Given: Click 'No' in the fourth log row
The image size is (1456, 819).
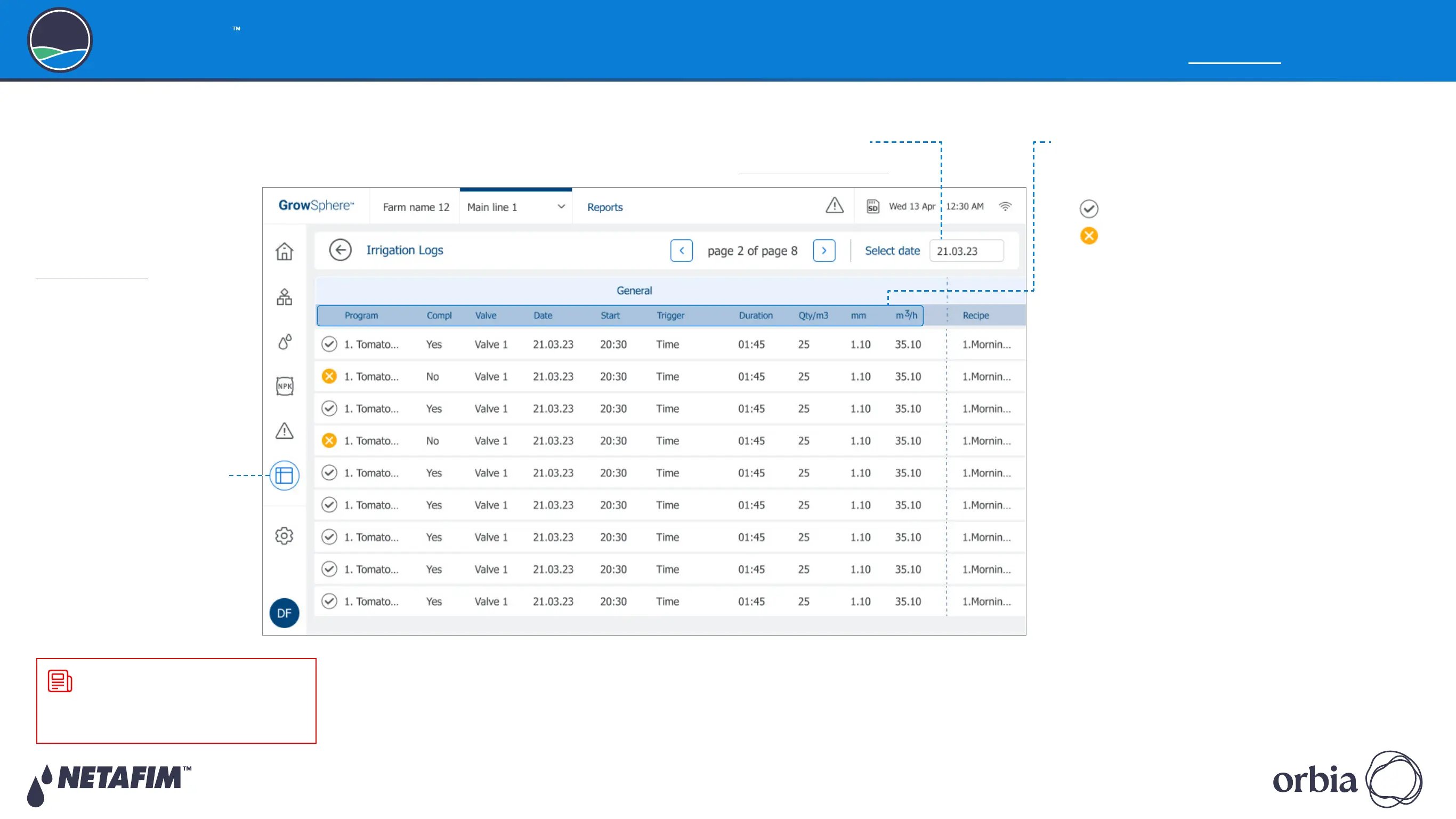Looking at the screenshot, I should tap(432, 441).
